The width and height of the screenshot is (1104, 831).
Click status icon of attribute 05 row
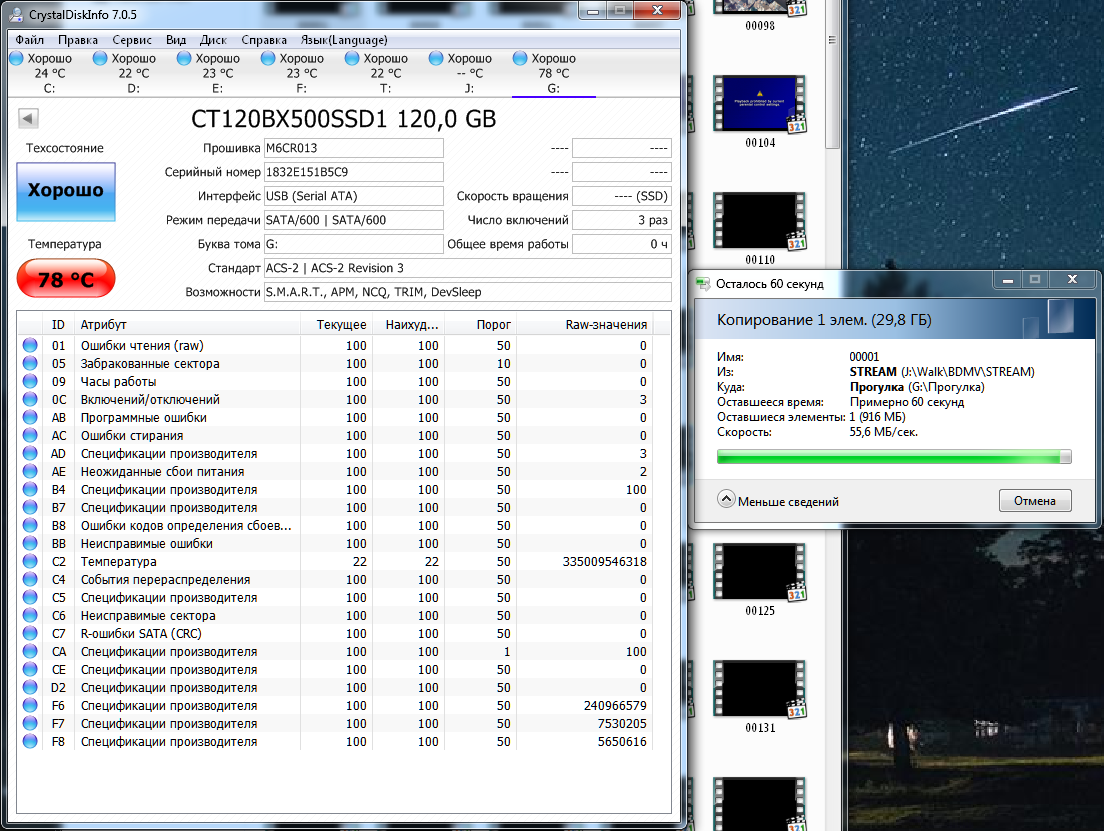tap(30, 363)
